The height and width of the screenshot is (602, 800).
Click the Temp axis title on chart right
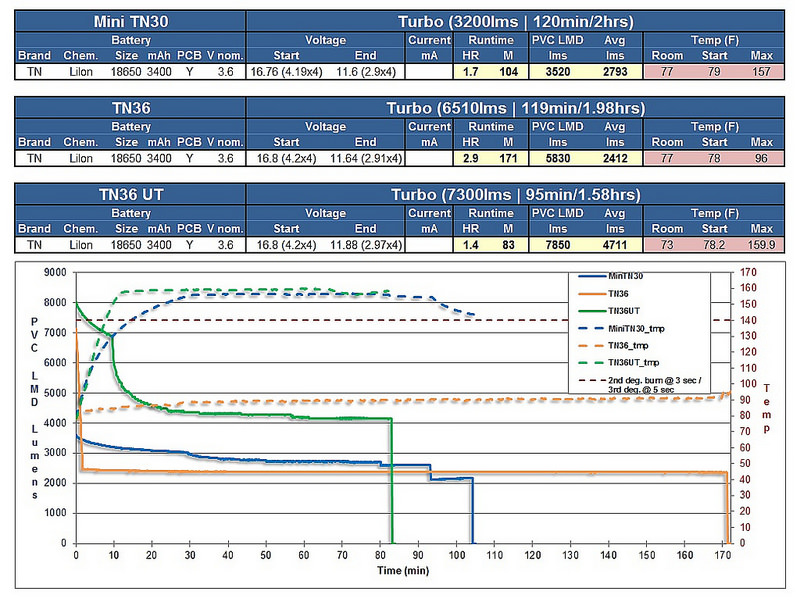768,408
